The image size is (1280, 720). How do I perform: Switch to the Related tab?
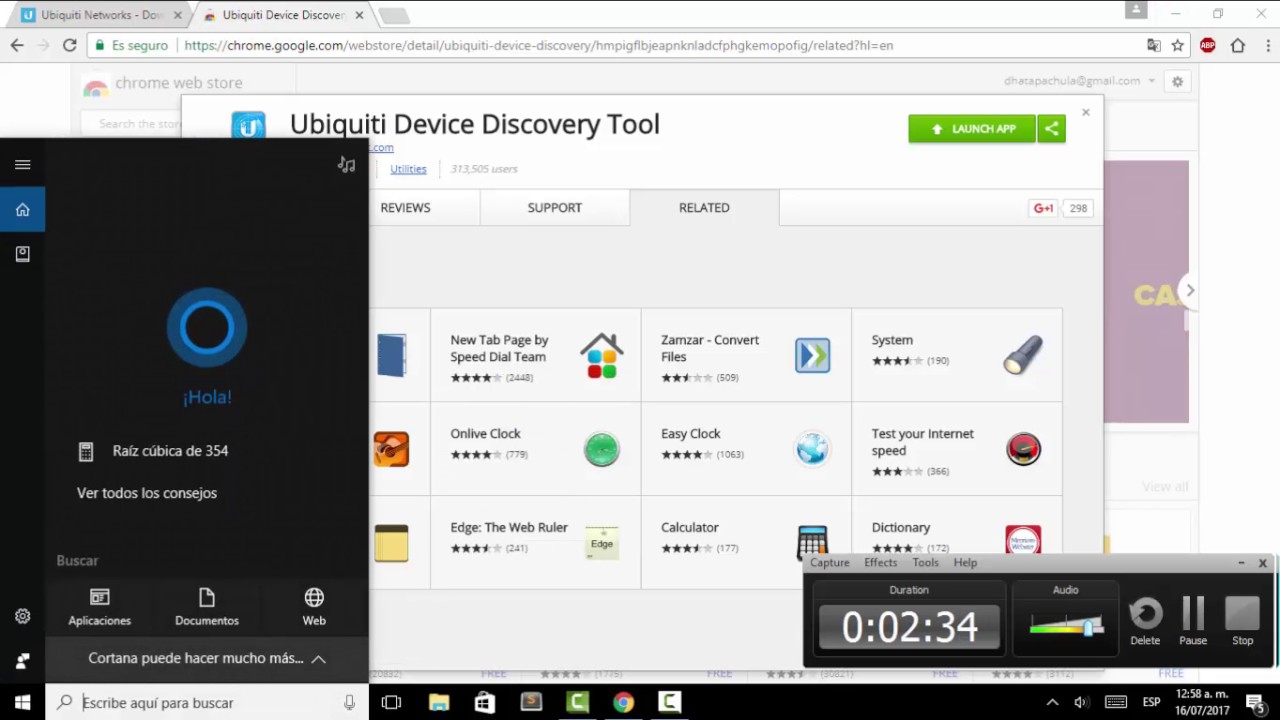[704, 208]
